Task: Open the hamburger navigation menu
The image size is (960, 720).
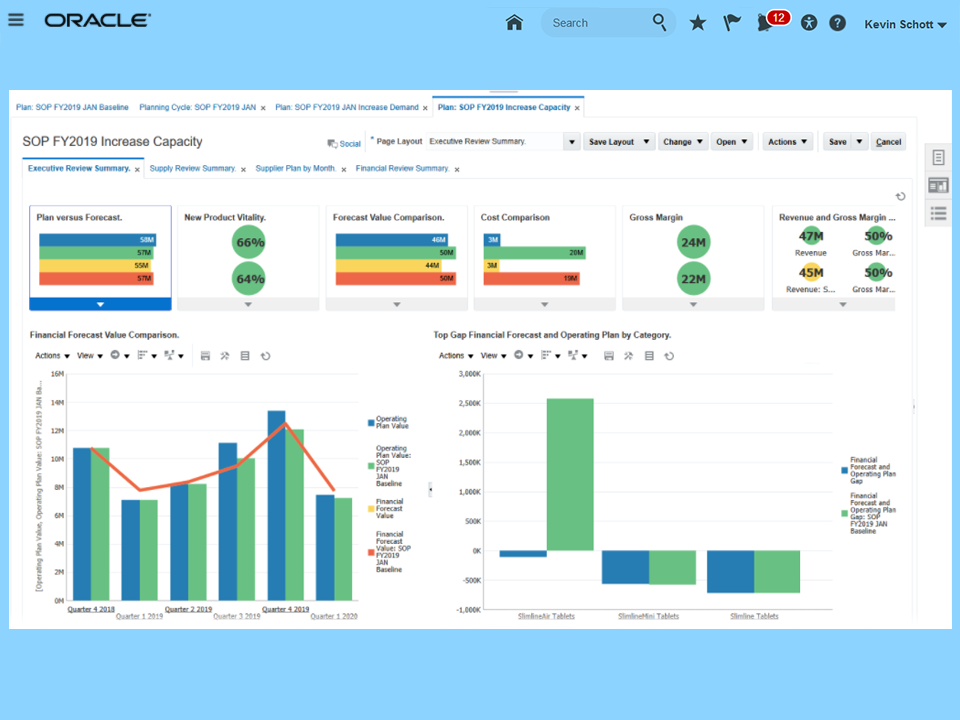Action: (16, 20)
